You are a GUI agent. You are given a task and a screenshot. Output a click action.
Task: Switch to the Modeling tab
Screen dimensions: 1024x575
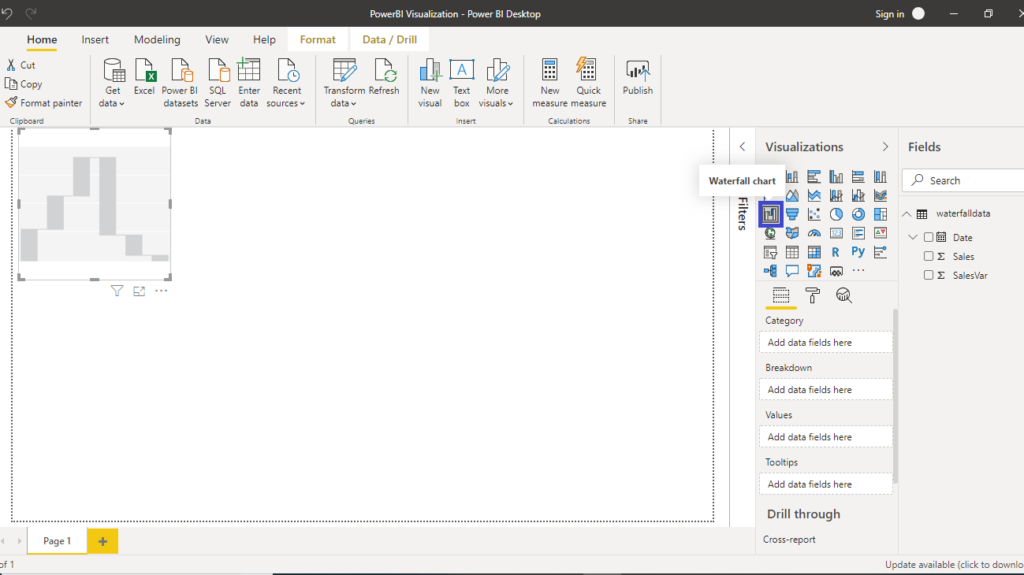tap(157, 40)
